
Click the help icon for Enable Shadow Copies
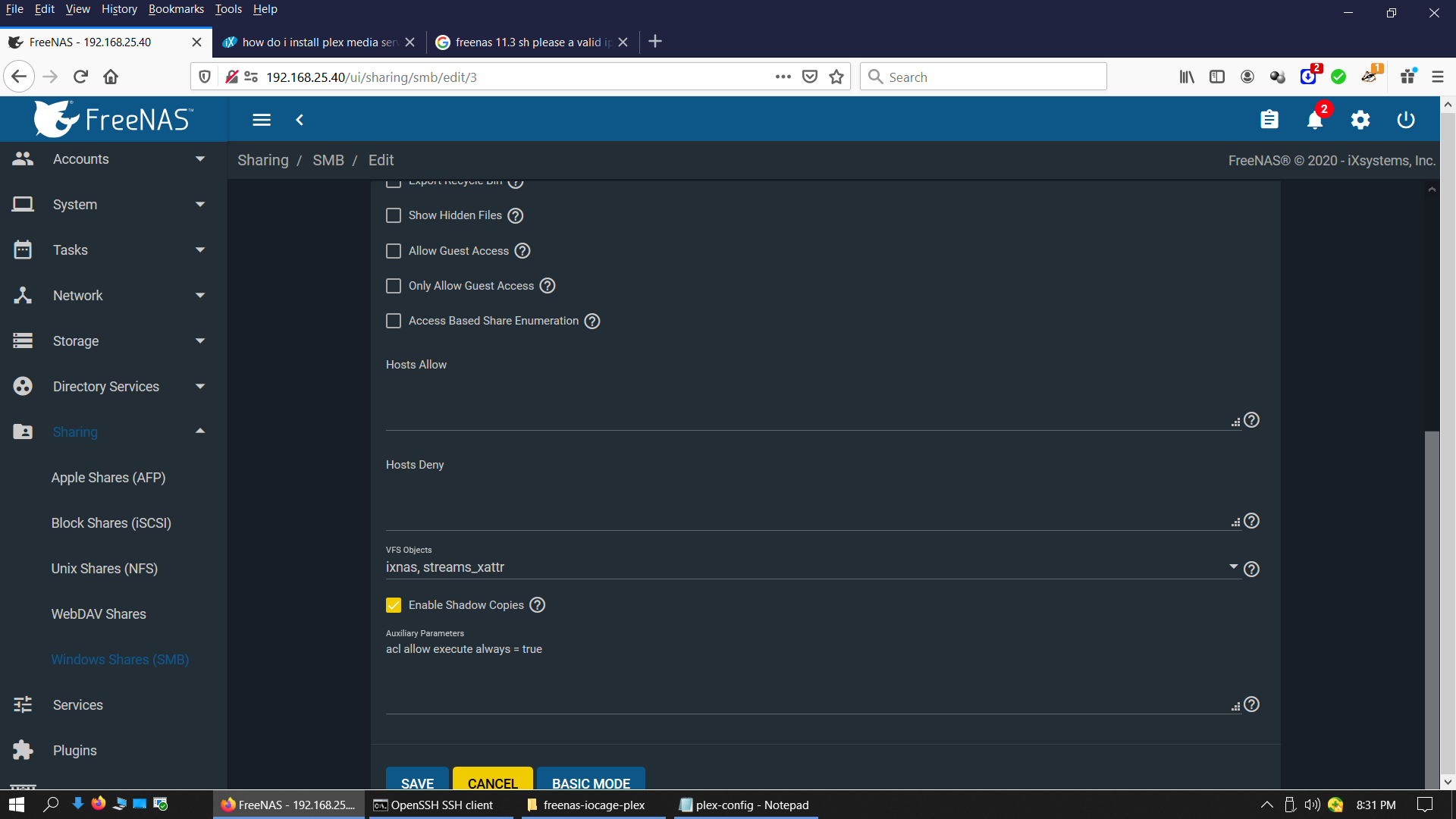point(537,605)
